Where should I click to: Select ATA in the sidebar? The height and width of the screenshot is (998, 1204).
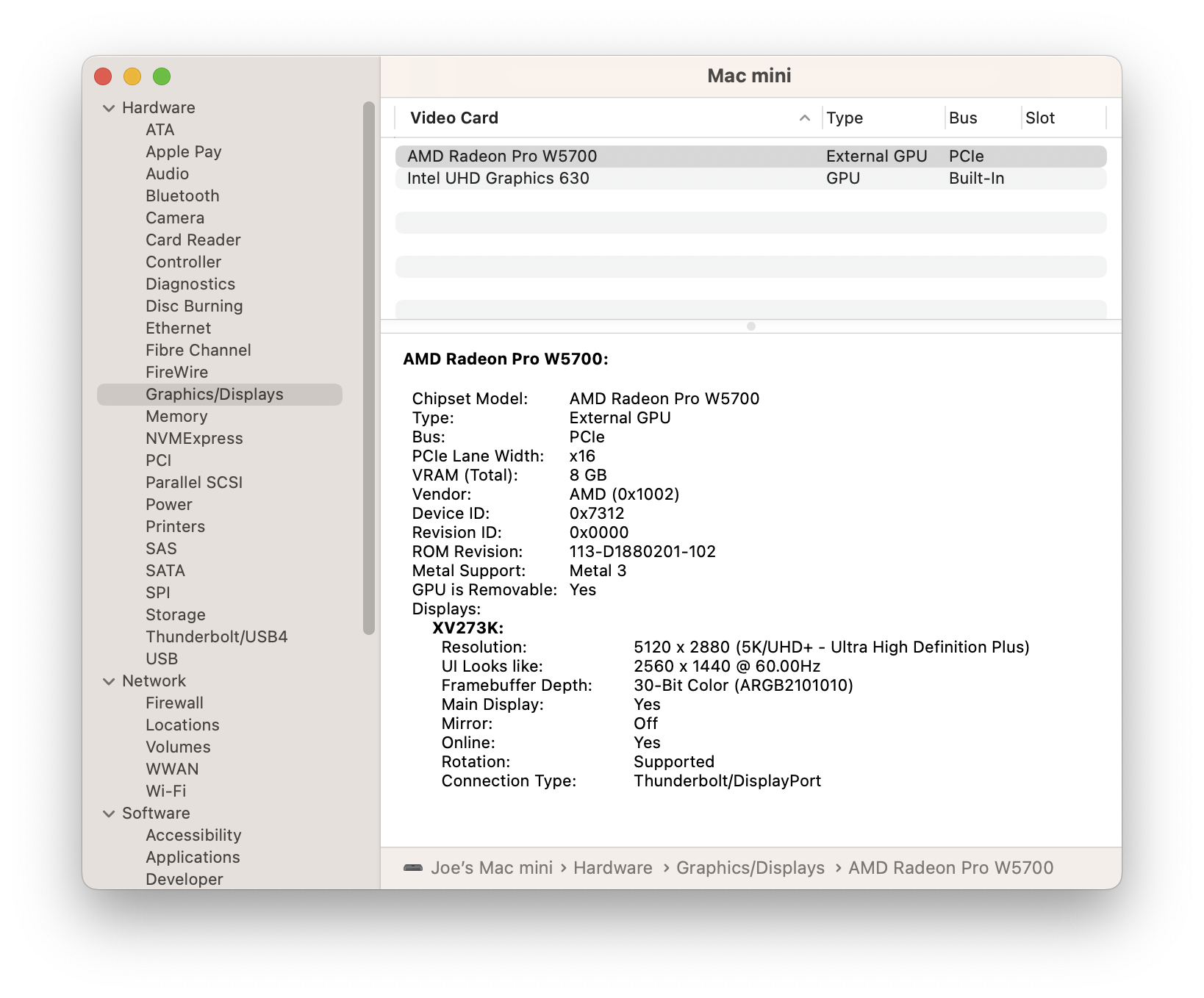(x=160, y=130)
